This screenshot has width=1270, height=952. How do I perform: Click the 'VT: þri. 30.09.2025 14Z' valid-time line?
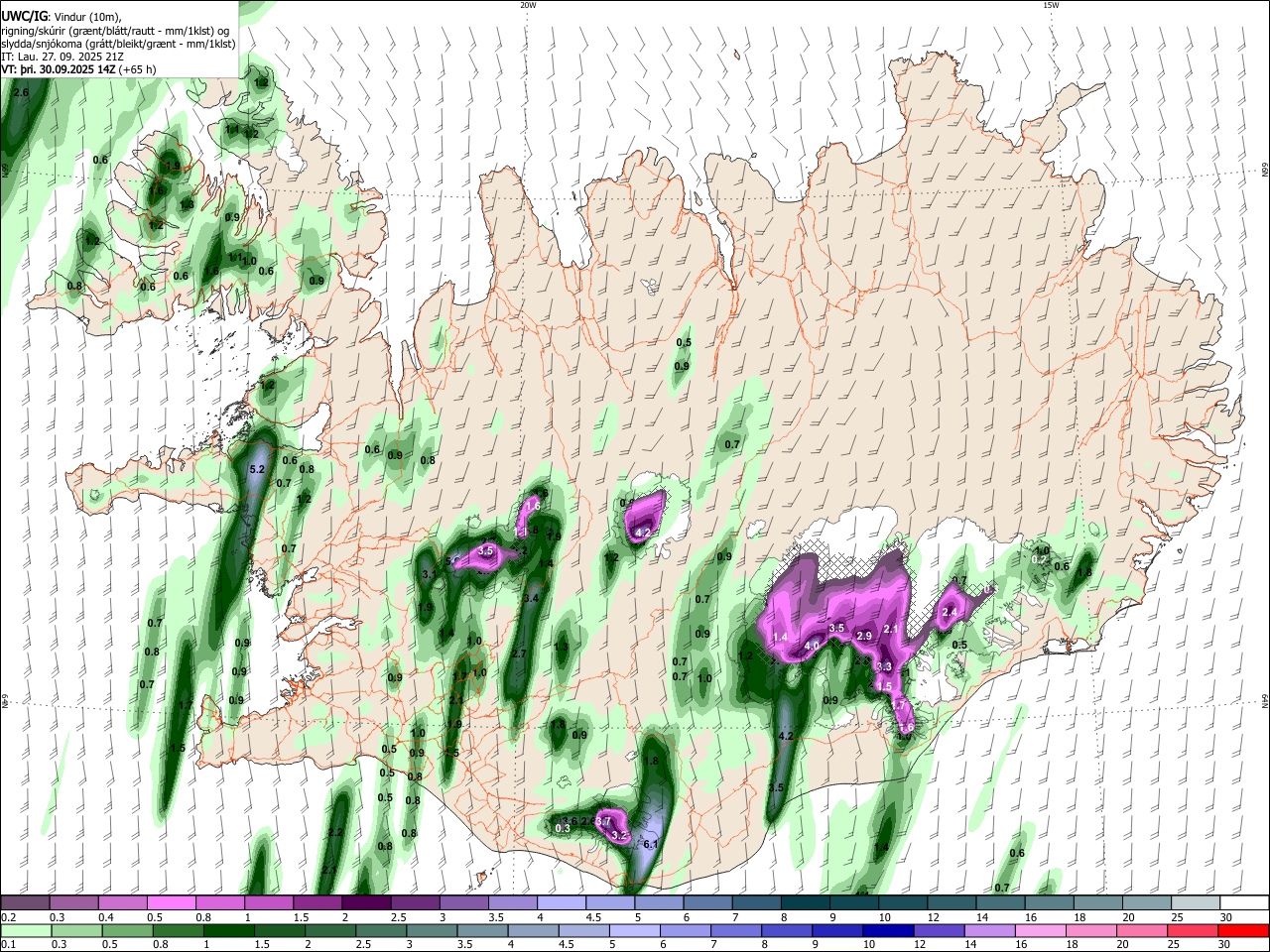coord(61,69)
